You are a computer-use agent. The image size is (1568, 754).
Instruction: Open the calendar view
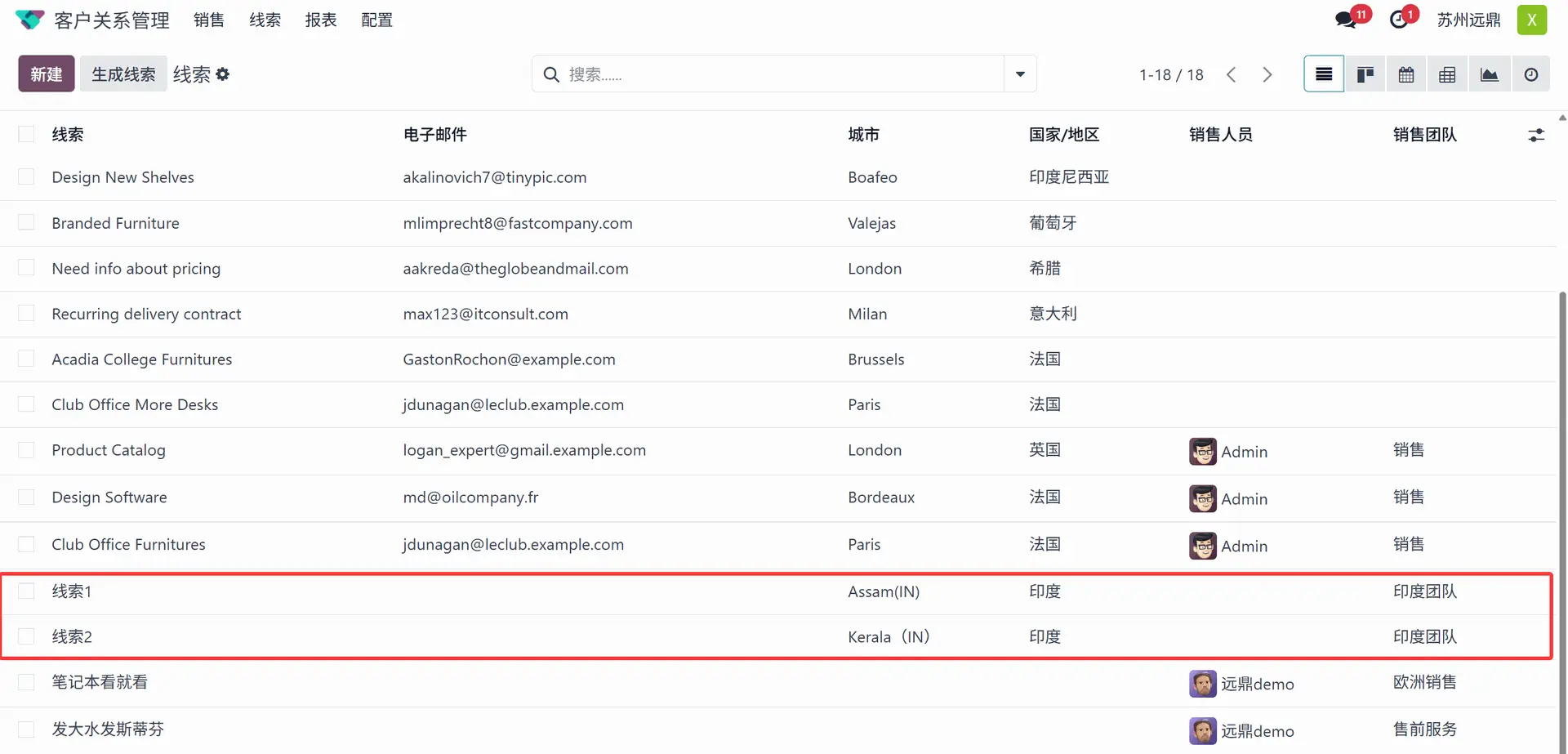point(1405,74)
